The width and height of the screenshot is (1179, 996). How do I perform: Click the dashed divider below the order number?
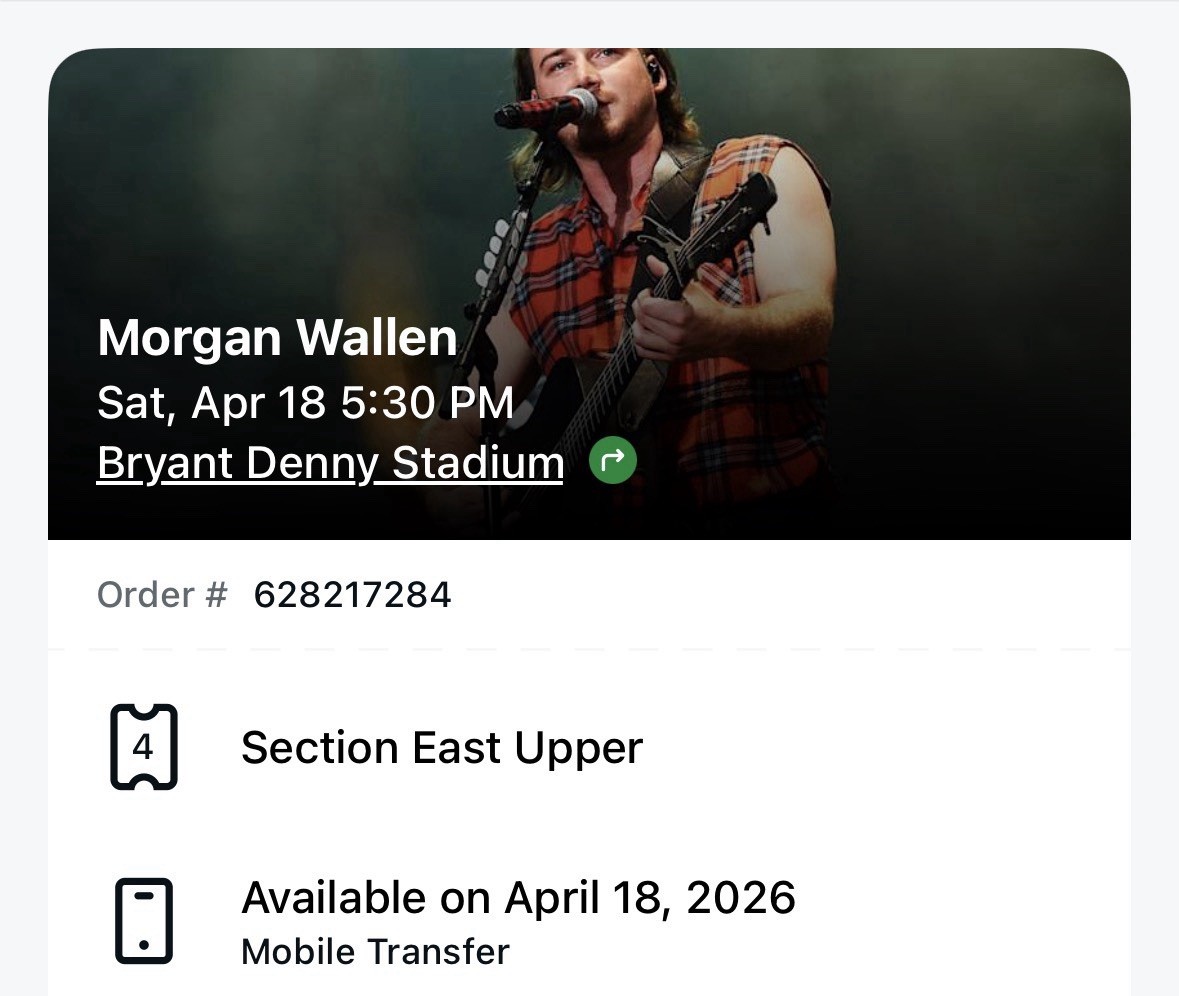coord(589,649)
